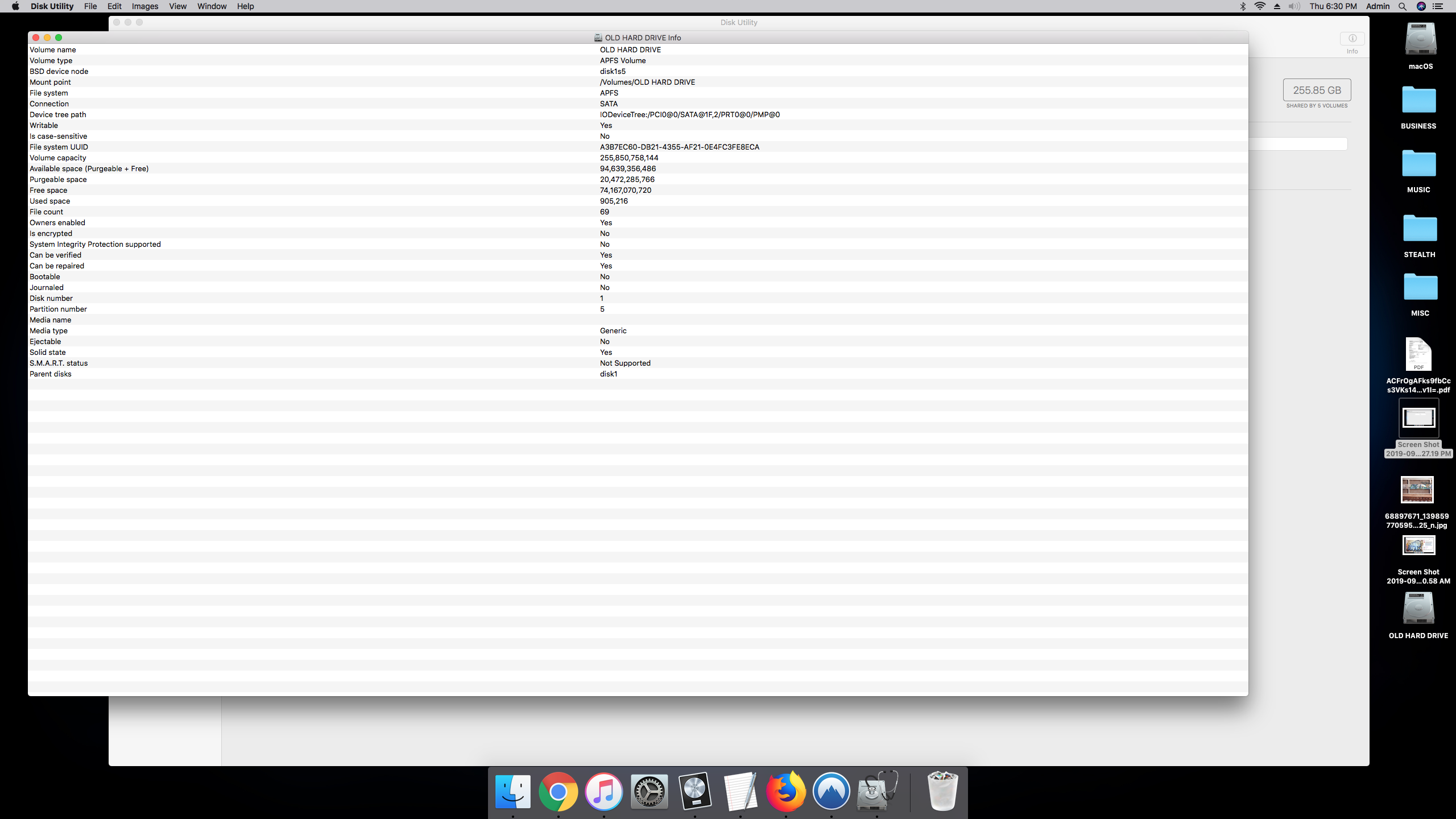Open the Images menu
Image resolution: width=1456 pixels, height=819 pixels.
point(144,6)
